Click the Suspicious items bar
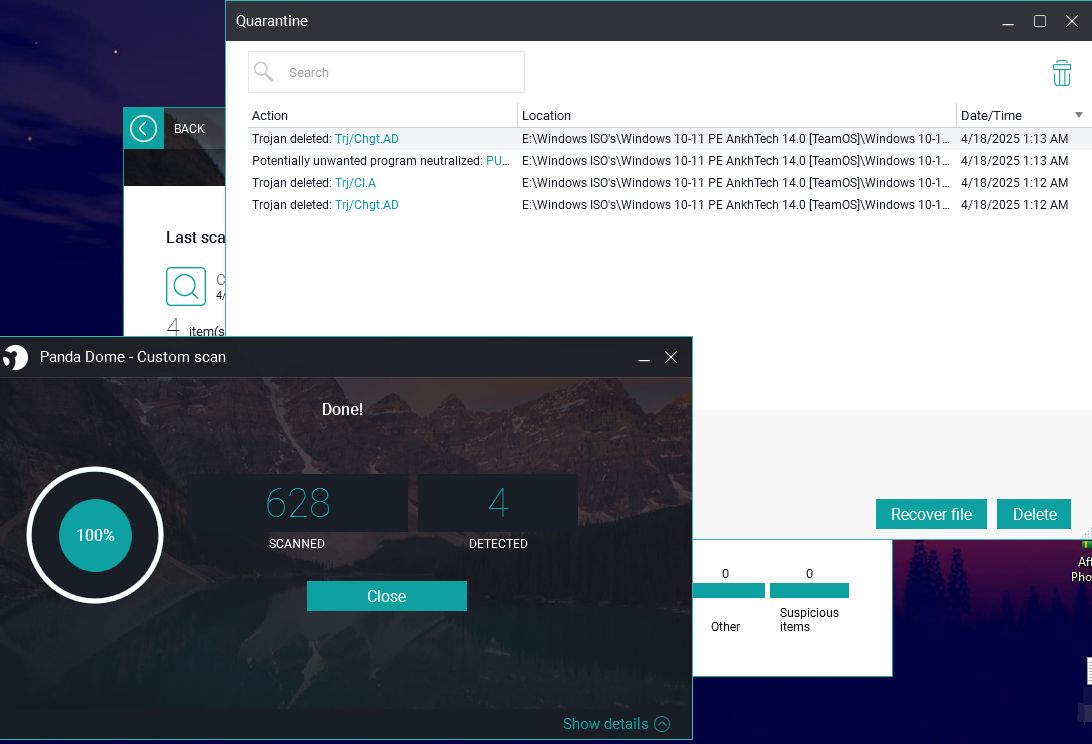This screenshot has width=1092, height=744. [809, 591]
